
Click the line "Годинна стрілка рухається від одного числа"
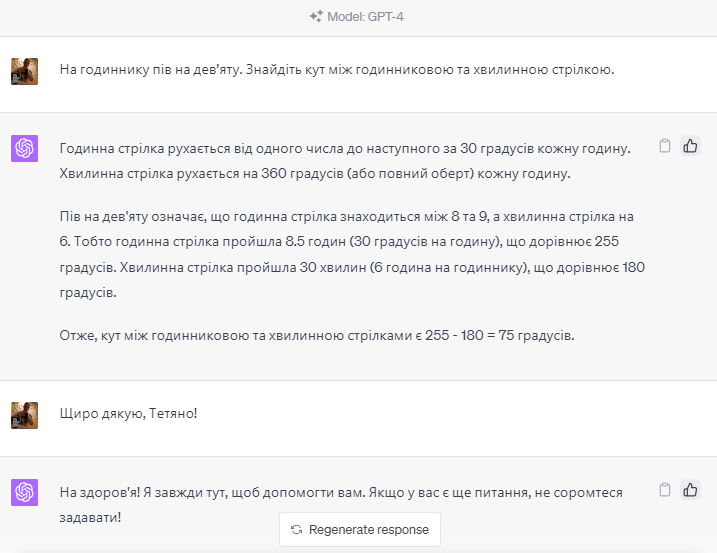coord(345,149)
